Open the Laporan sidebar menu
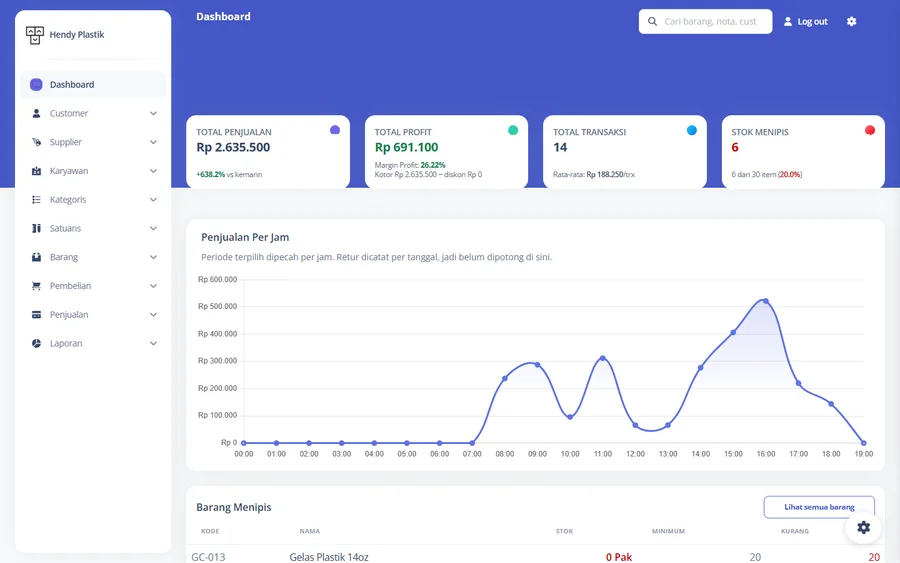 click(x=93, y=343)
